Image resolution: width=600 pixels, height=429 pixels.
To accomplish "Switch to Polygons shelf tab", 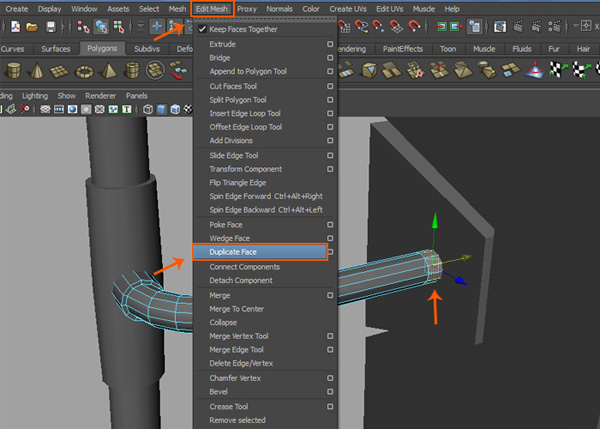I will 102,49.
